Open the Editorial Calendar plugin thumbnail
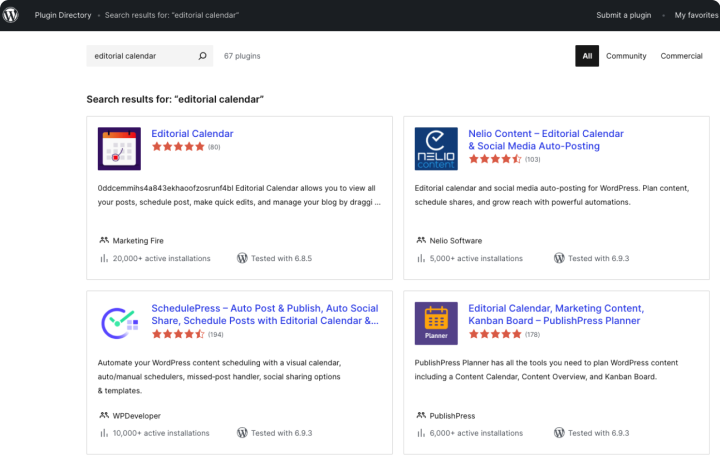This screenshot has width=720, height=460. (x=119, y=149)
